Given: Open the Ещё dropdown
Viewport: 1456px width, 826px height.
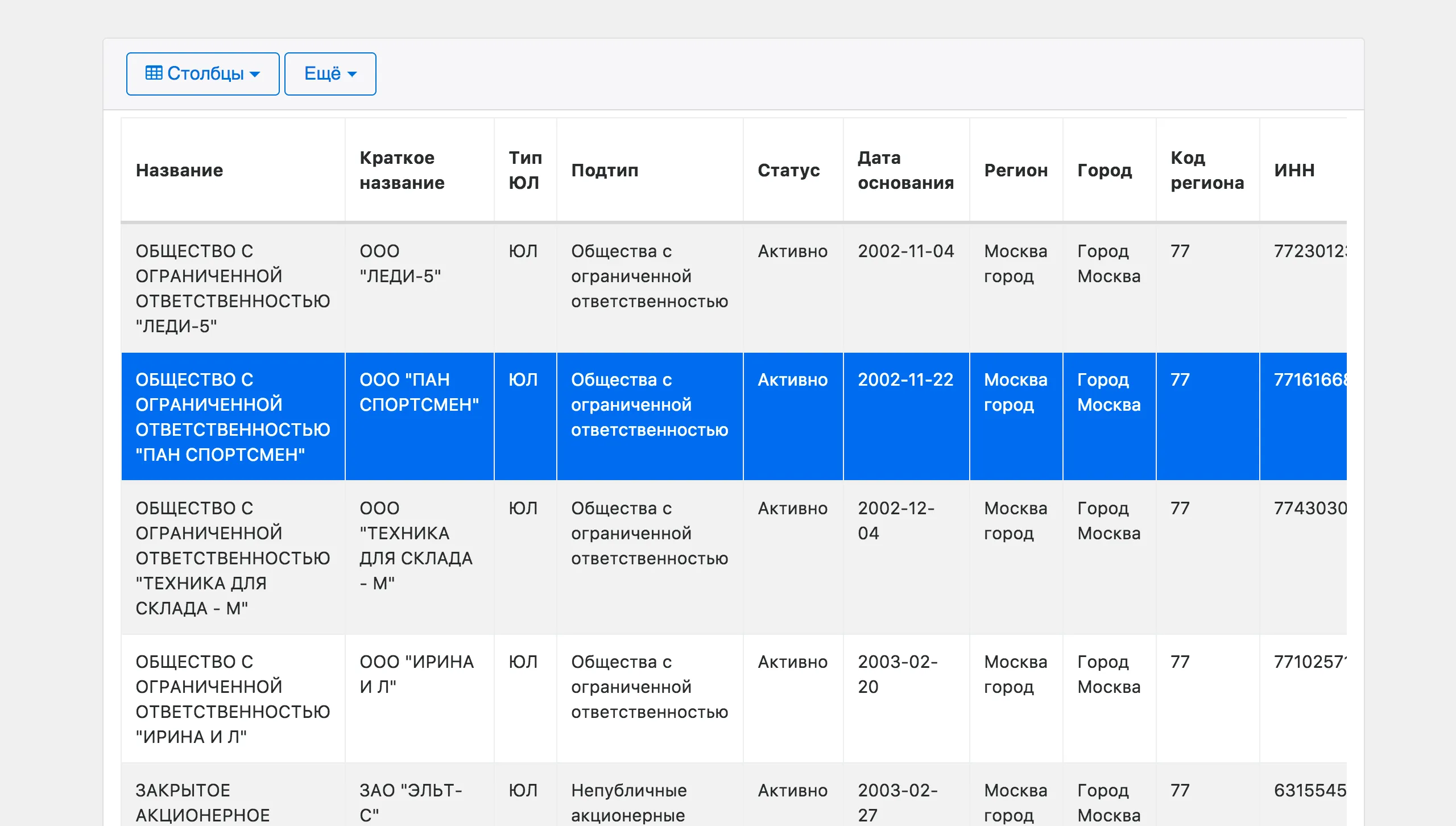Looking at the screenshot, I should tap(329, 73).
